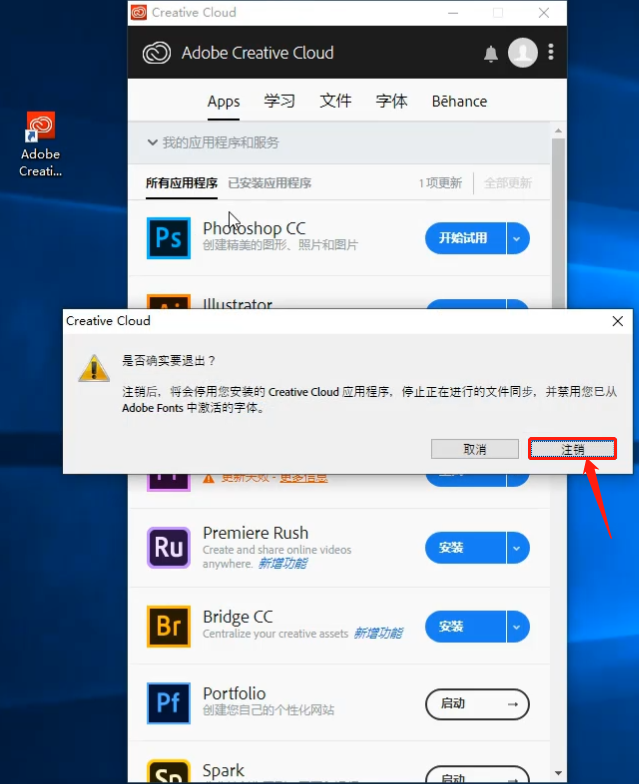
Task: Click the Portfolio title text
Action: pyautogui.click(x=234, y=694)
